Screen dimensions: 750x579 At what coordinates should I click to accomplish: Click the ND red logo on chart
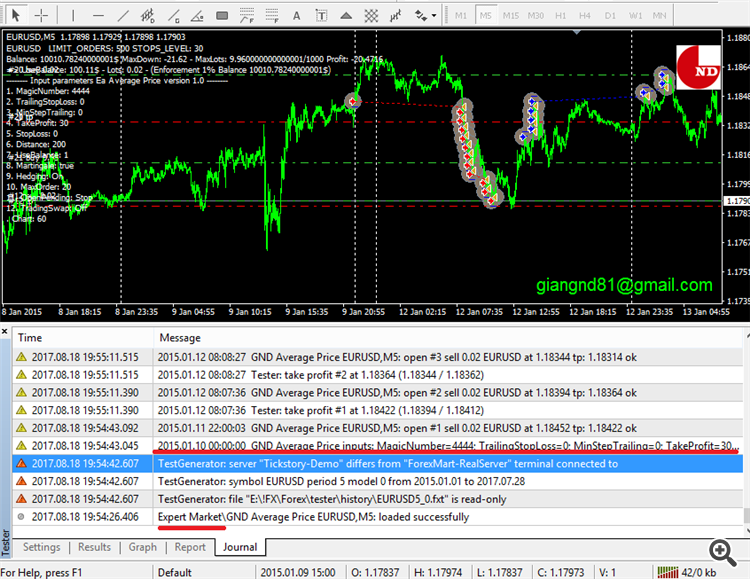pos(698,67)
